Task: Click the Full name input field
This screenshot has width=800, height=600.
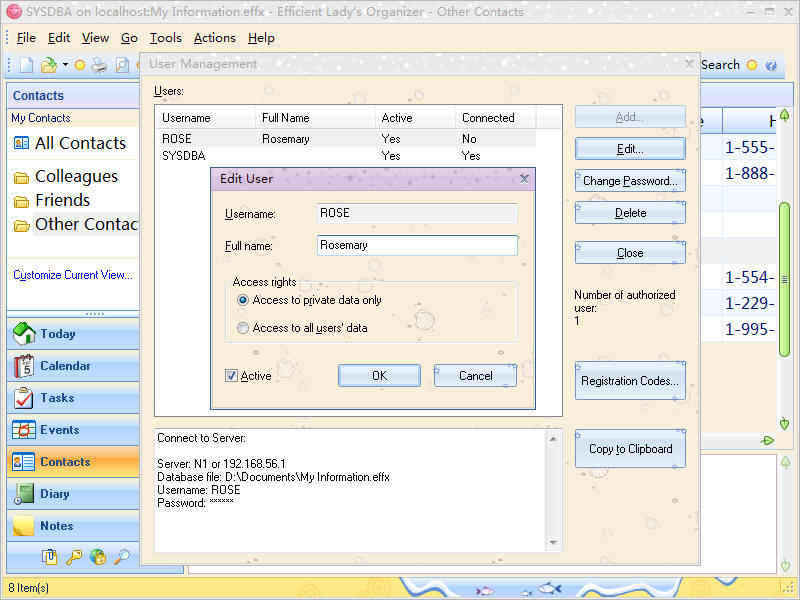Action: point(417,245)
